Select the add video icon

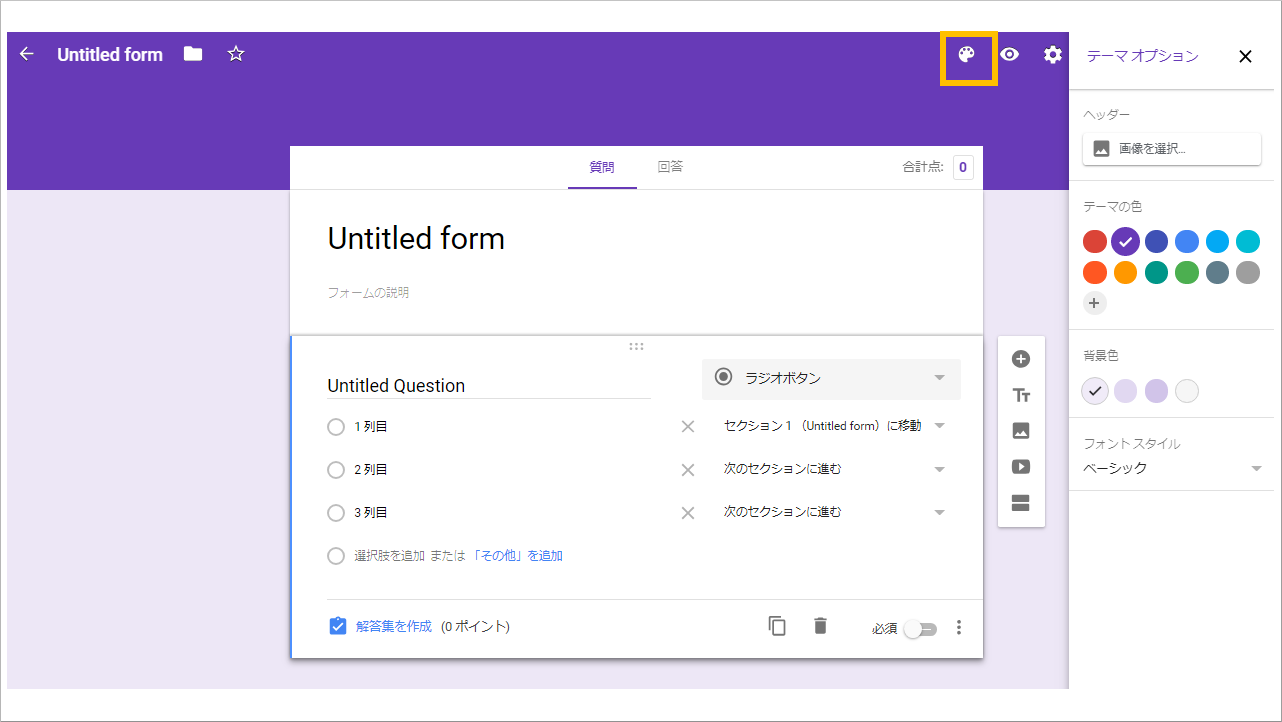(x=1021, y=466)
